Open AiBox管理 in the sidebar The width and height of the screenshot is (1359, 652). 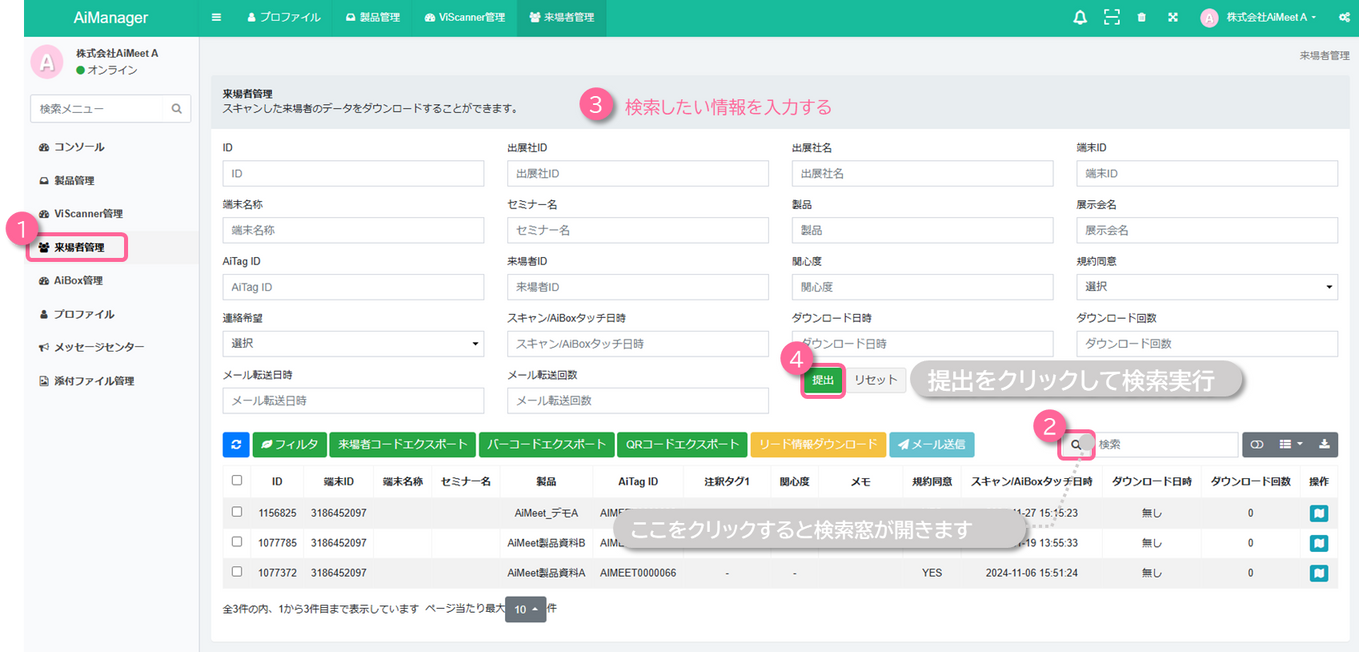click(70, 281)
